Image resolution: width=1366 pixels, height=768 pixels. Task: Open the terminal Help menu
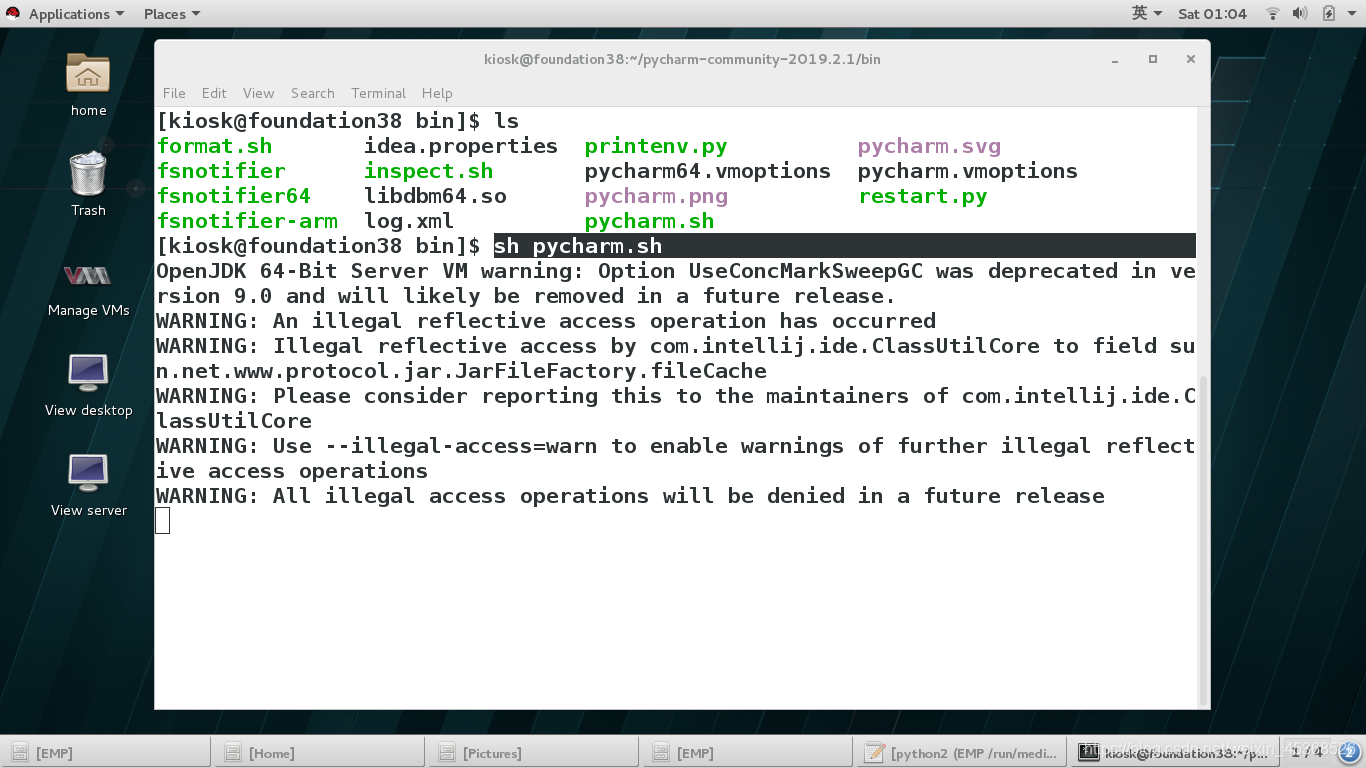437,93
